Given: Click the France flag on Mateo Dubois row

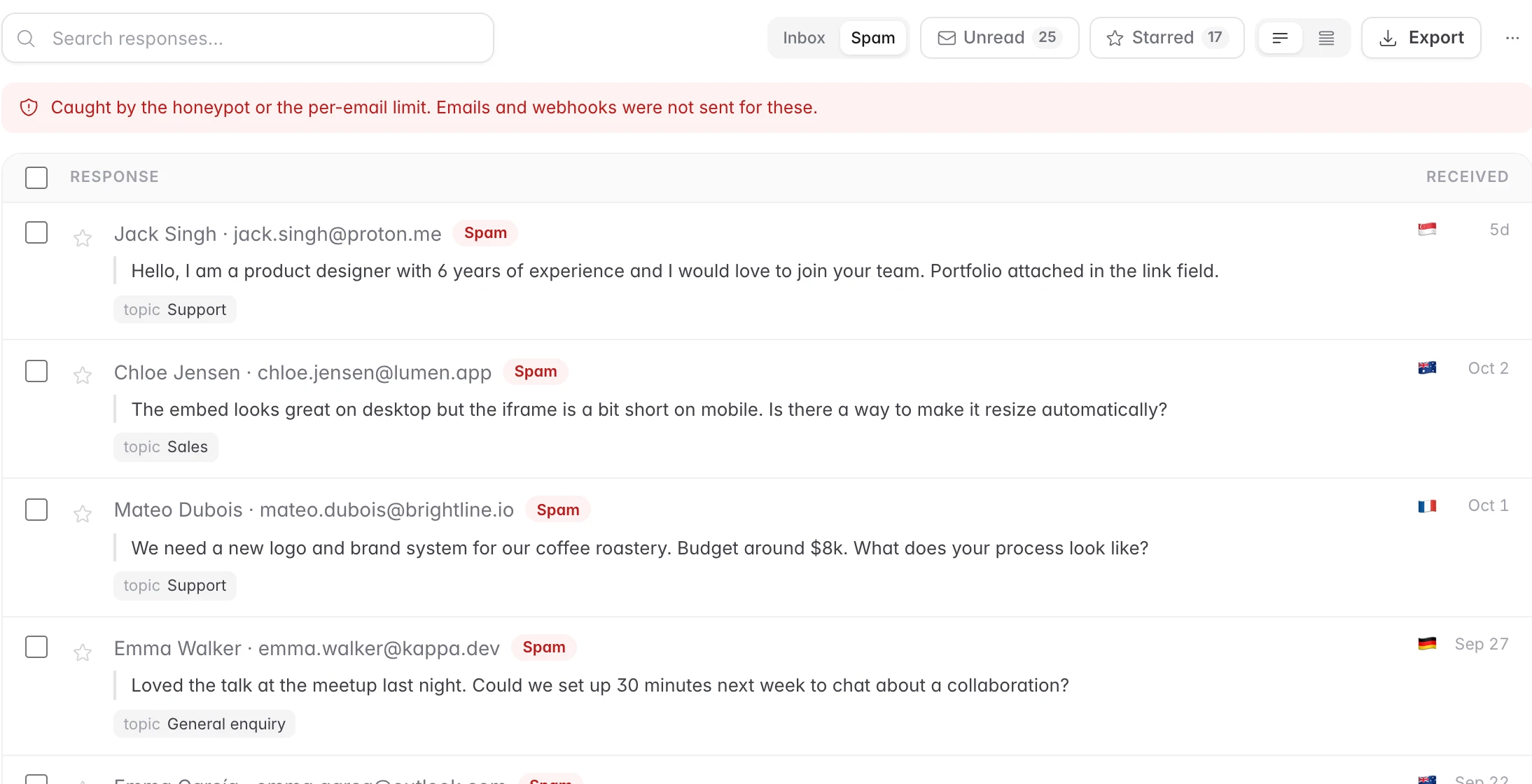Looking at the screenshot, I should click(x=1427, y=506).
